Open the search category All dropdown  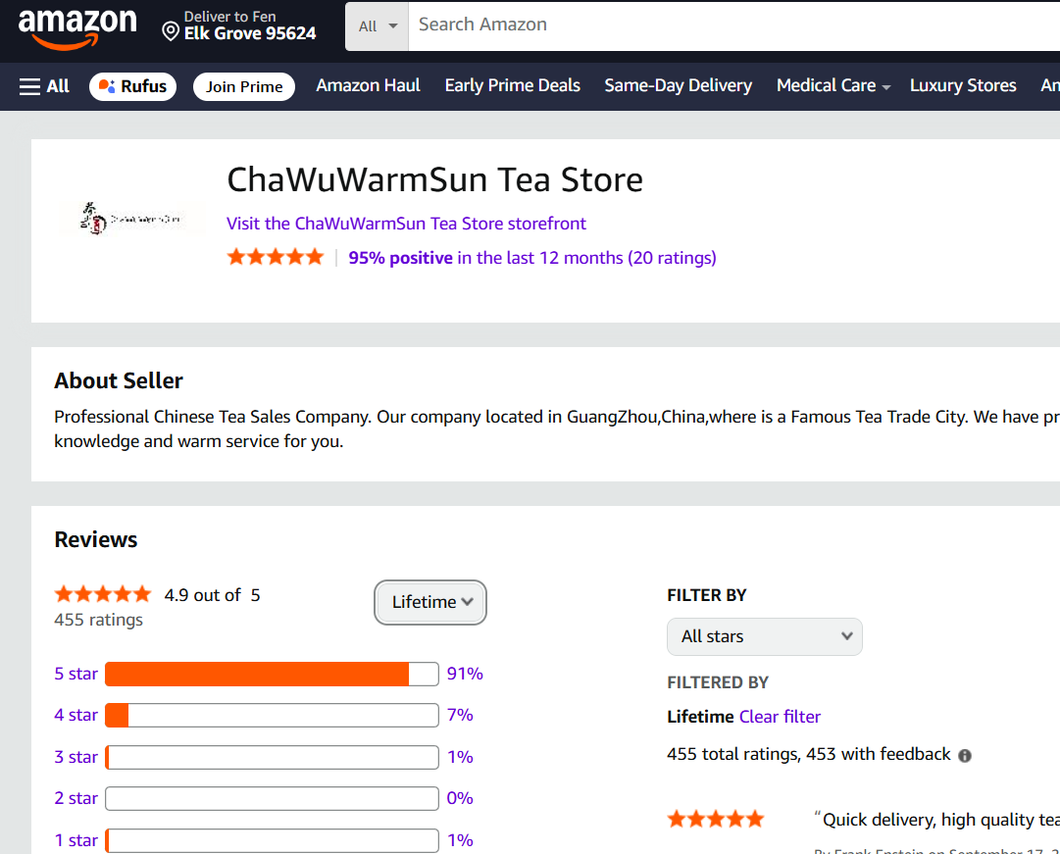pos(377,26)
